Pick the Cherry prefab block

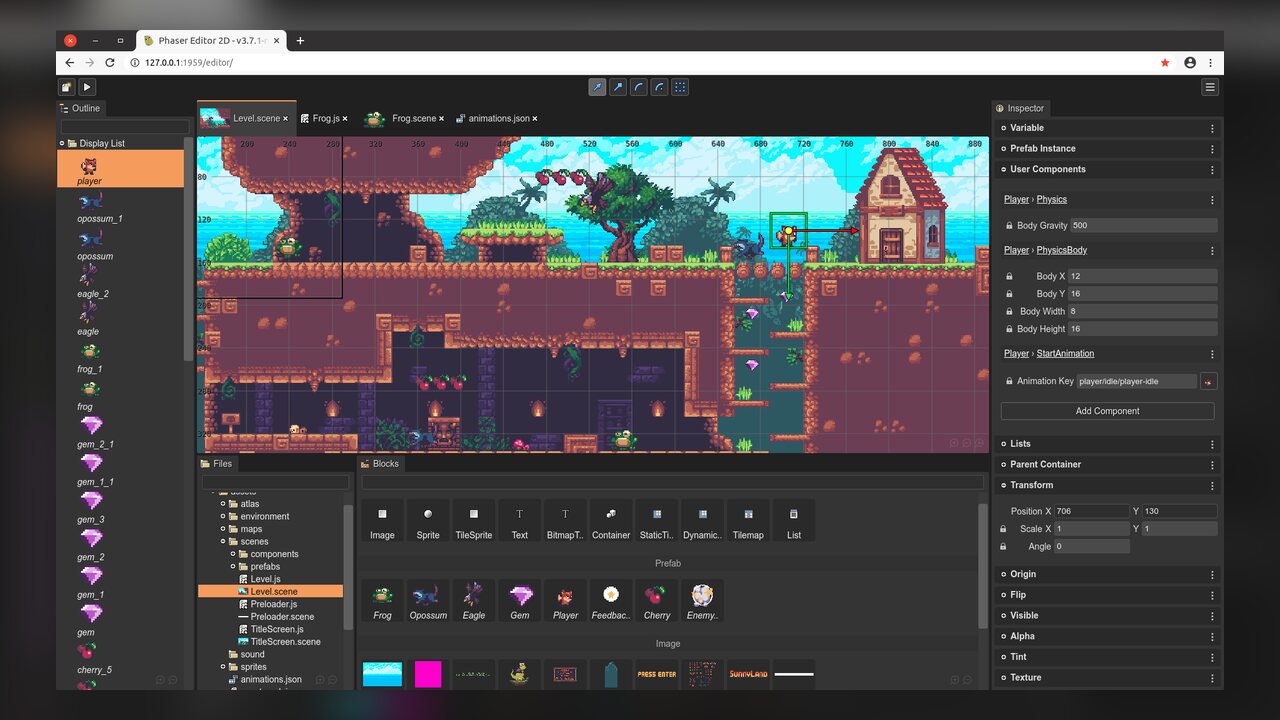click(x=657, y=601)
